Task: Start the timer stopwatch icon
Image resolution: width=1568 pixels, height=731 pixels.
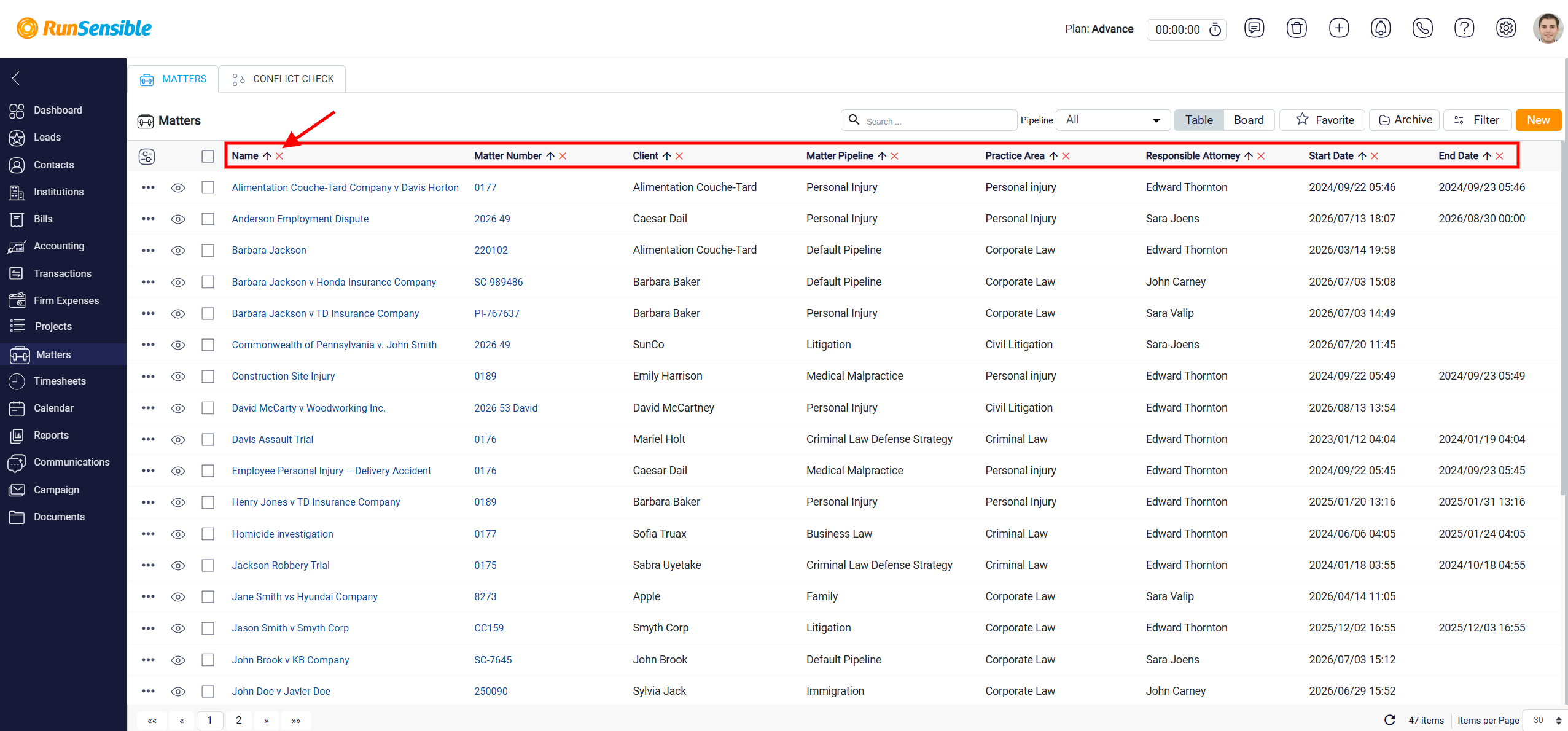Action: pyautogui.click(x=1215, y=29)
